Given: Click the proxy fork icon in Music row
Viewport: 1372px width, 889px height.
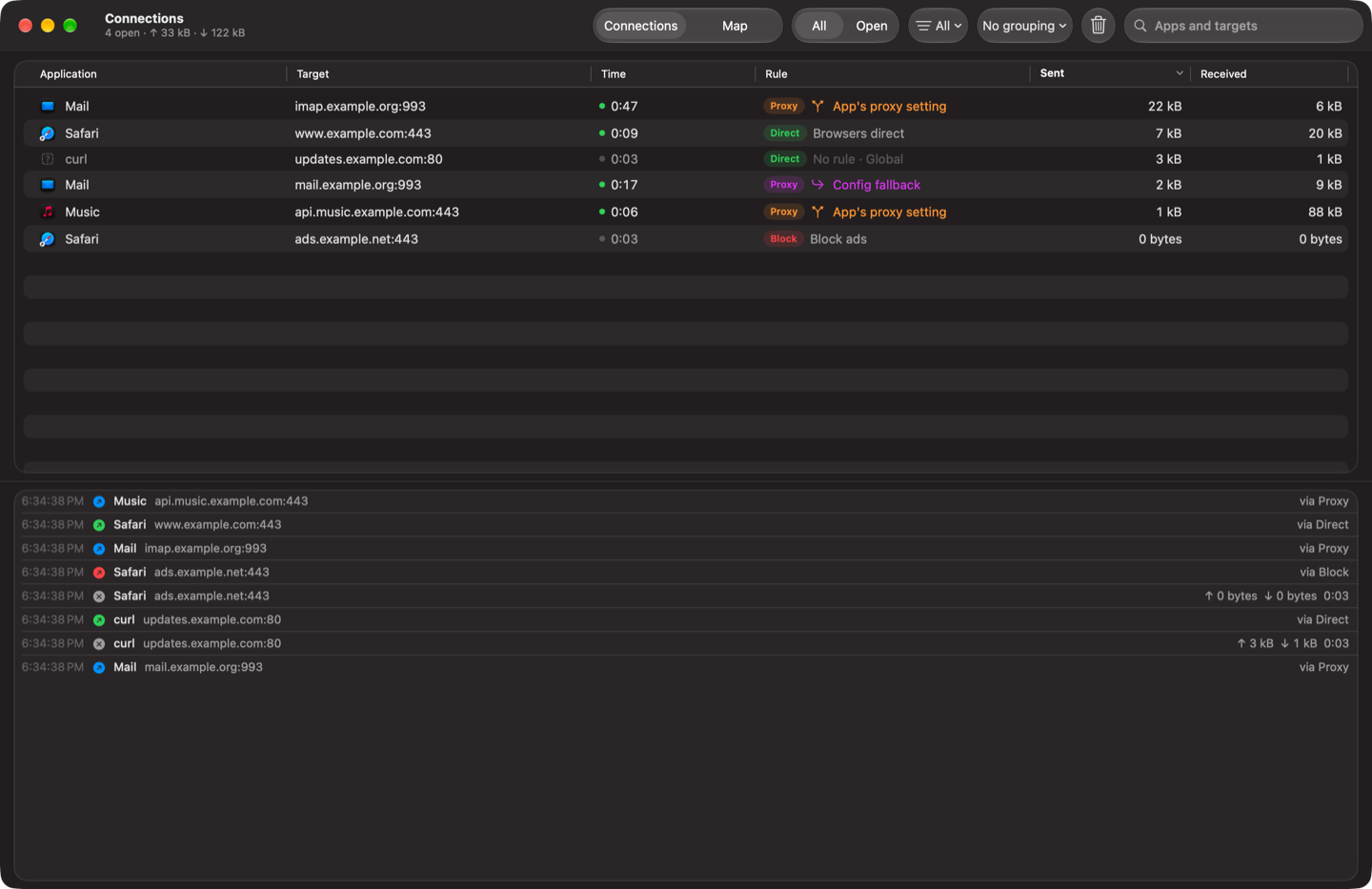Looking at the screenshot, I should (x=817, y=212).
